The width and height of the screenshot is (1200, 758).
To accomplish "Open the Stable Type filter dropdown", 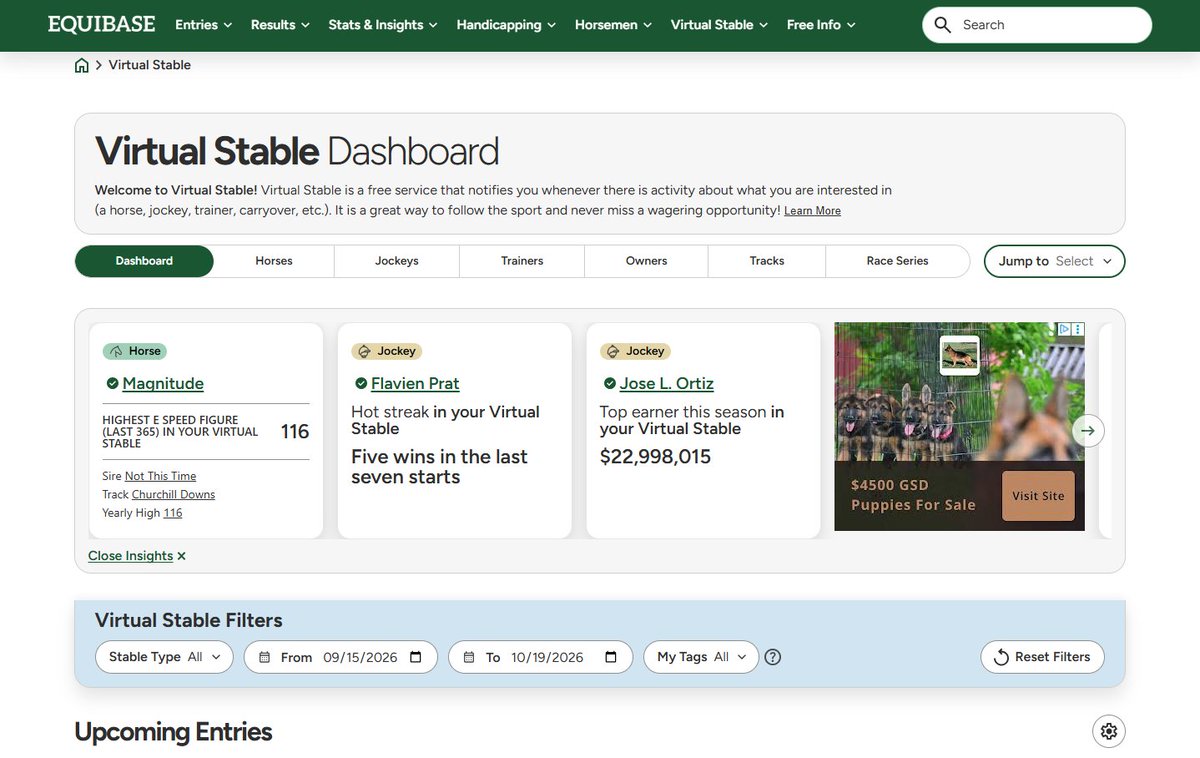I will pyautogui.click(x=164, y=657).
